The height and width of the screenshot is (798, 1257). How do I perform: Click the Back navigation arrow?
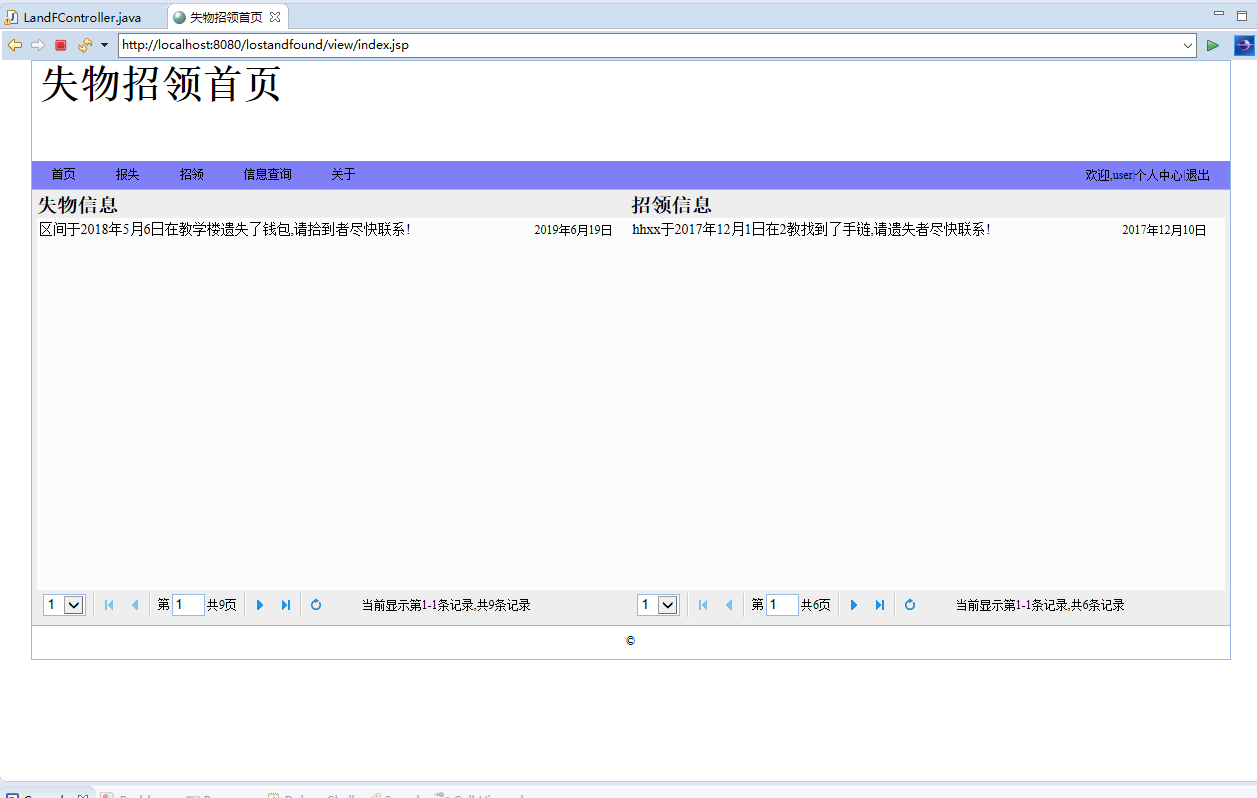coord(14,45)
